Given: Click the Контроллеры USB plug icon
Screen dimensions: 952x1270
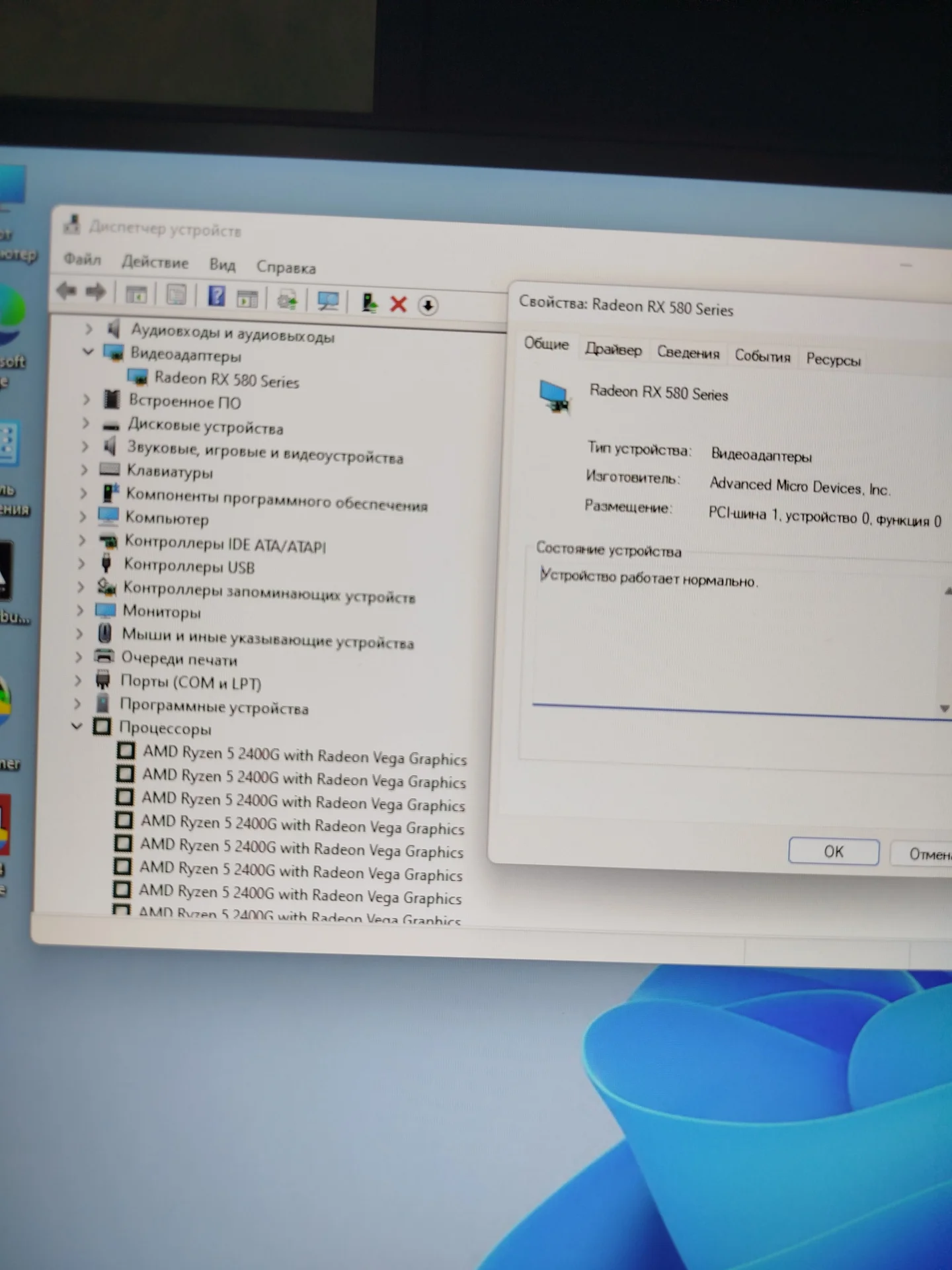Looking at the screenshot, I should [106, 563].
